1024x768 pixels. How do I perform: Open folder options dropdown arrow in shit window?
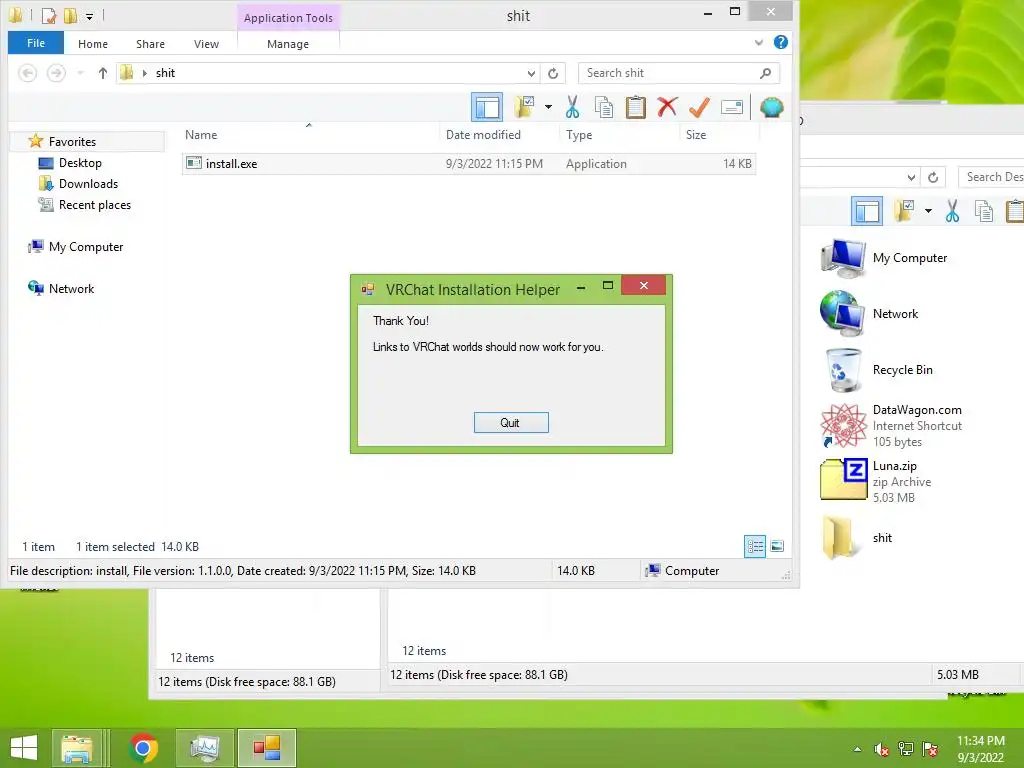548,107
